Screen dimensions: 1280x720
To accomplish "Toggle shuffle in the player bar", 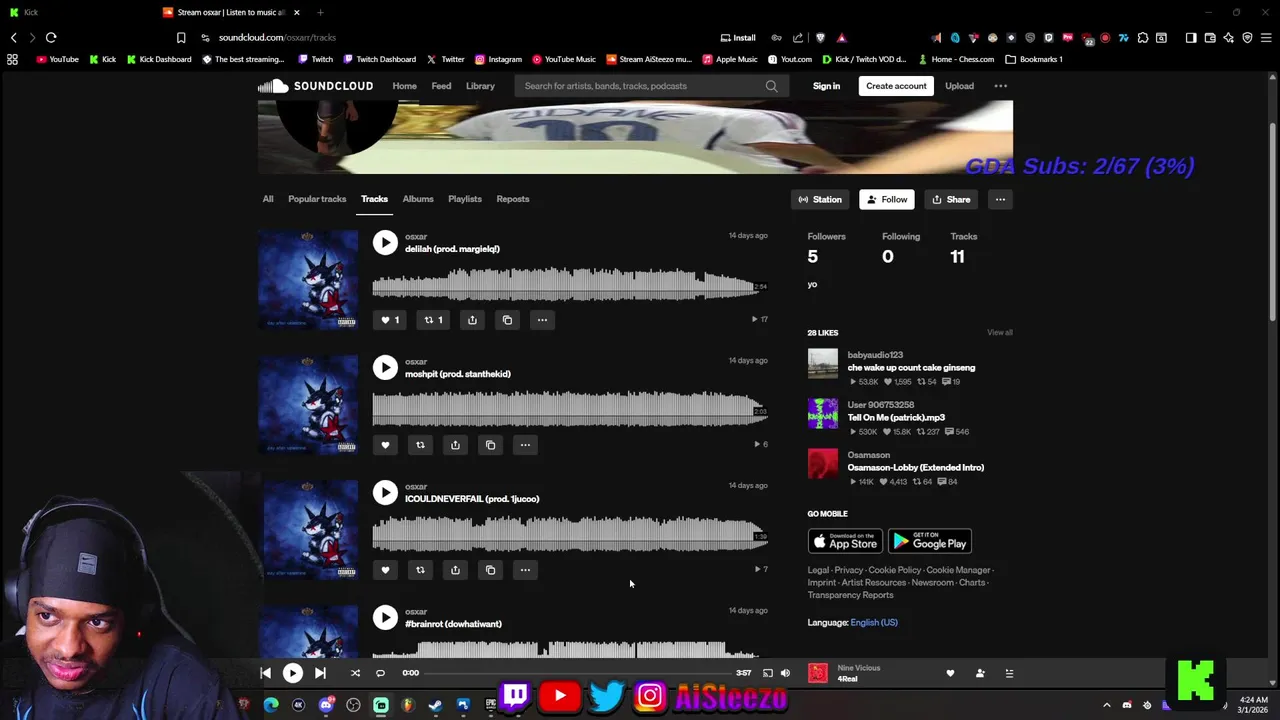I will tap(355, 674).
